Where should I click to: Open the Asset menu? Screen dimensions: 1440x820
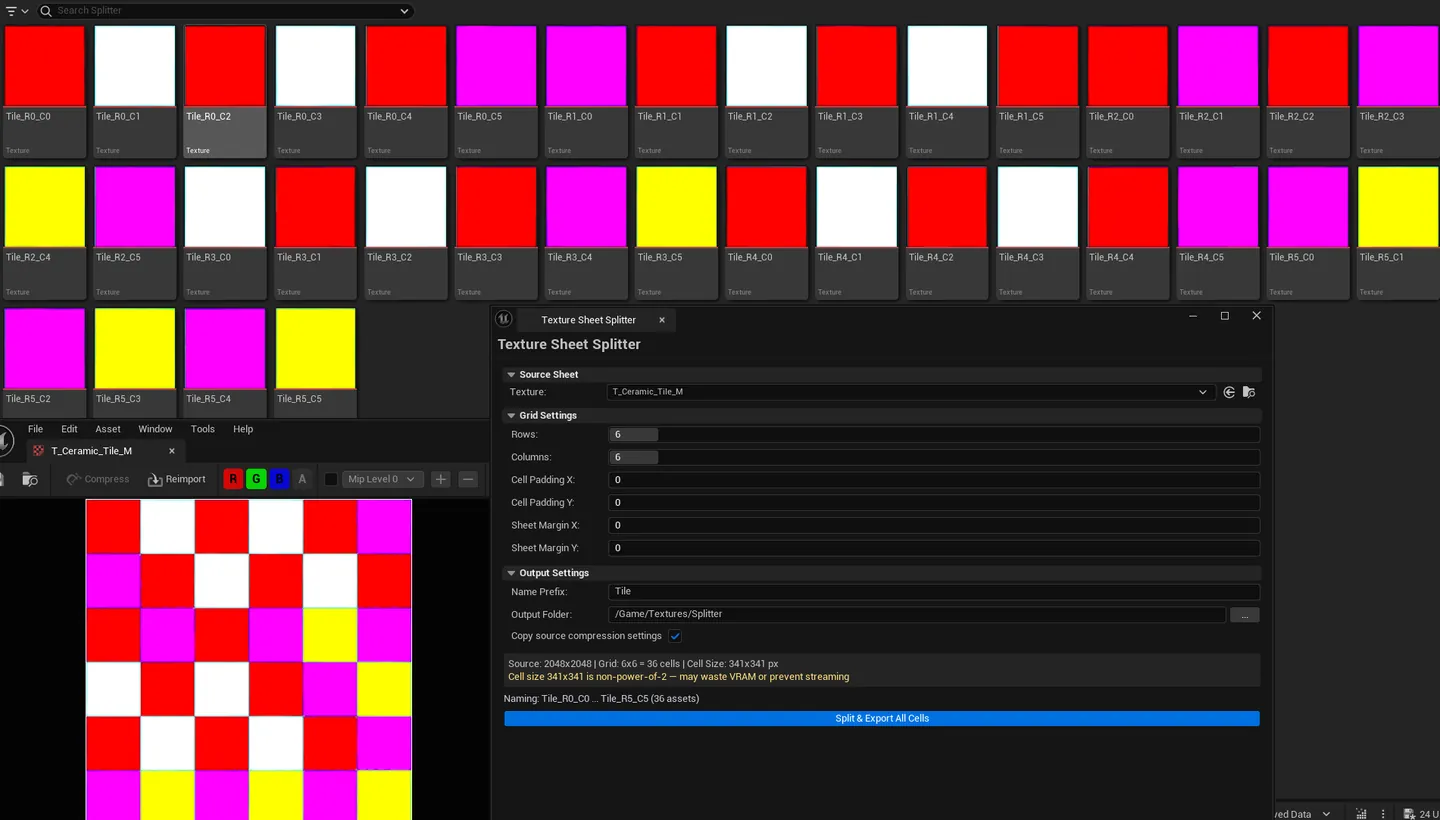[108, 429]
